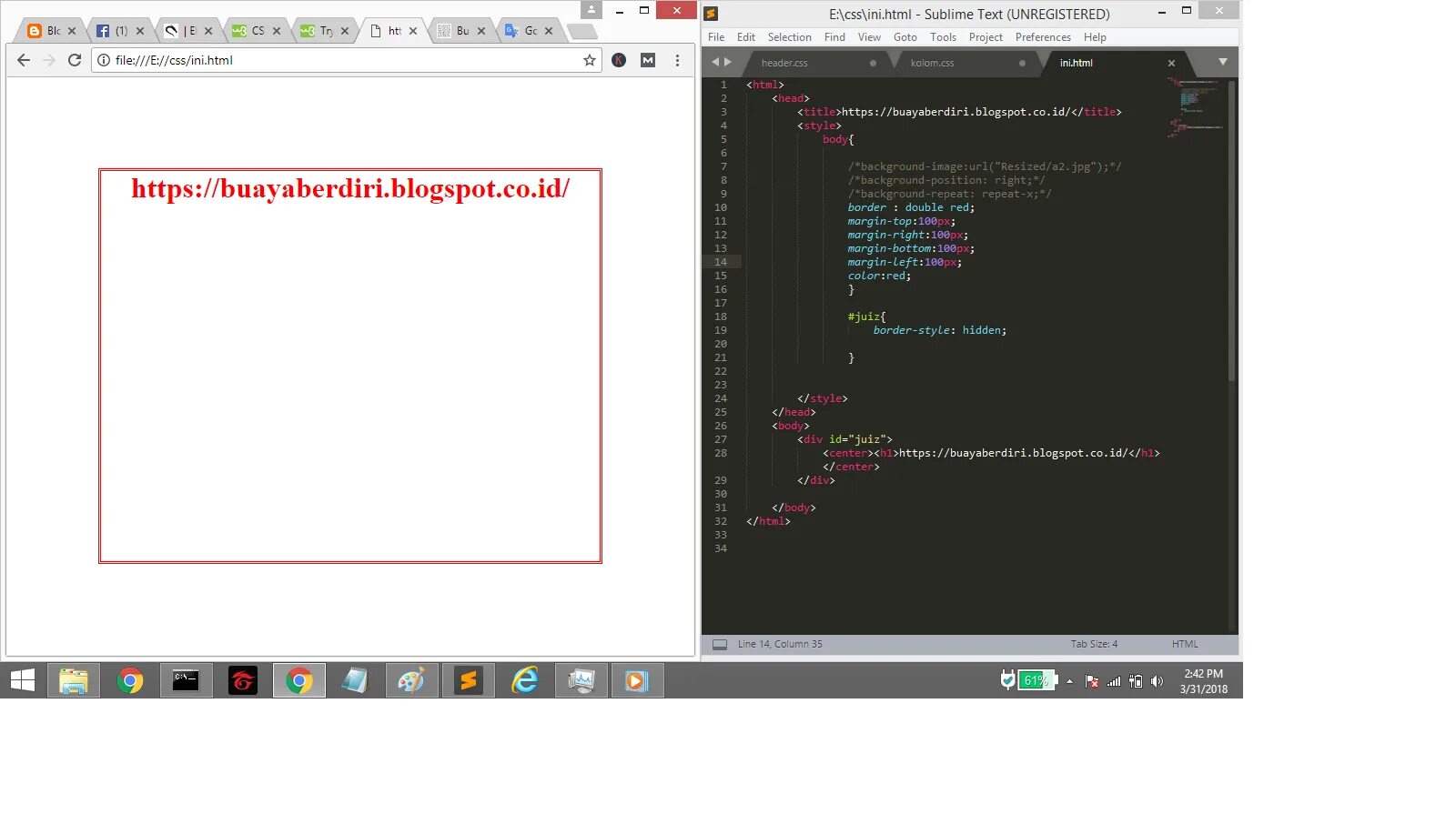The height and width of the screenshot is (814, 1456).
Task: Click the Sublime minimap preview
Action: pos(1195,107)
